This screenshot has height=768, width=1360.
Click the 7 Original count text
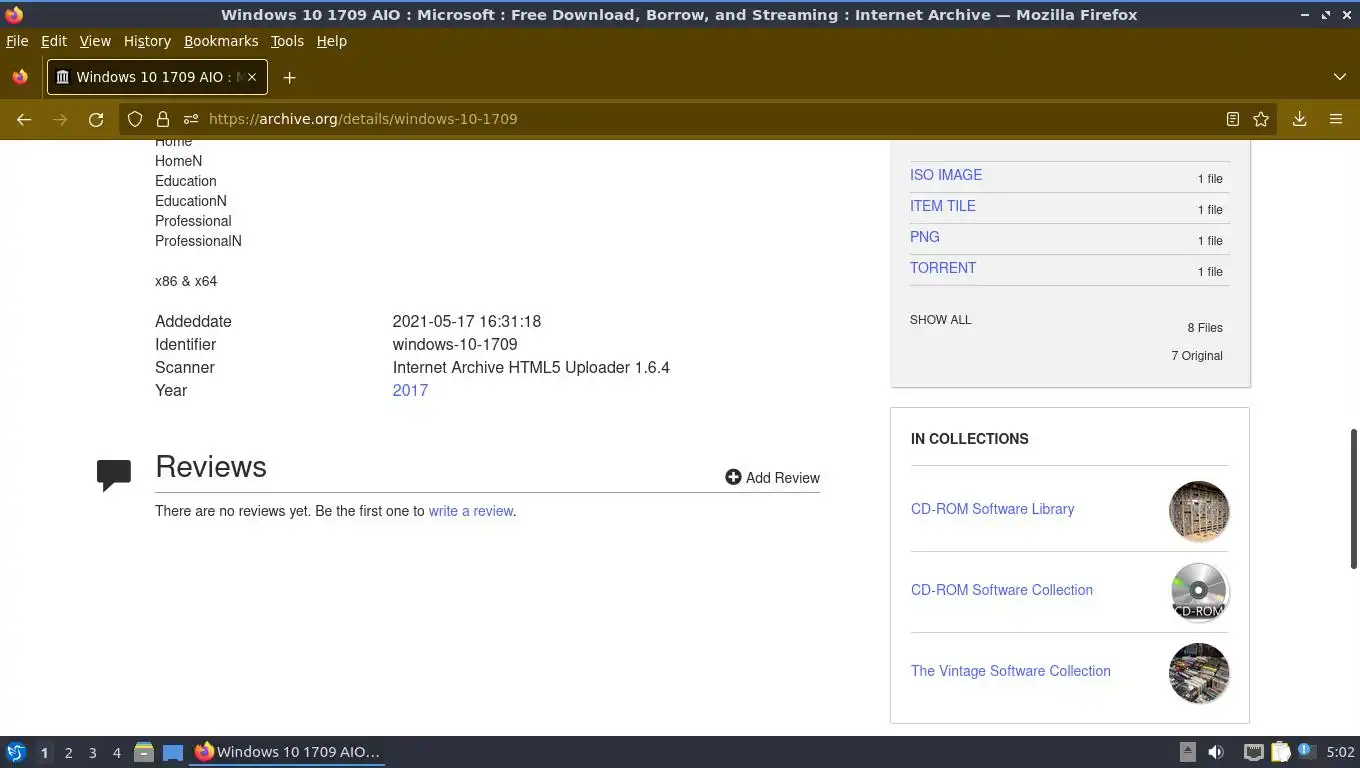(x=1197, y=356)
